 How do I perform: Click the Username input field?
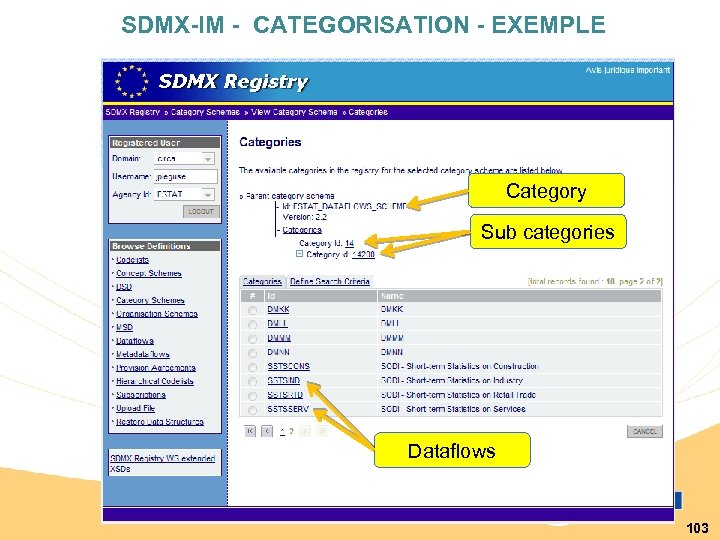[x=186, y=176]
